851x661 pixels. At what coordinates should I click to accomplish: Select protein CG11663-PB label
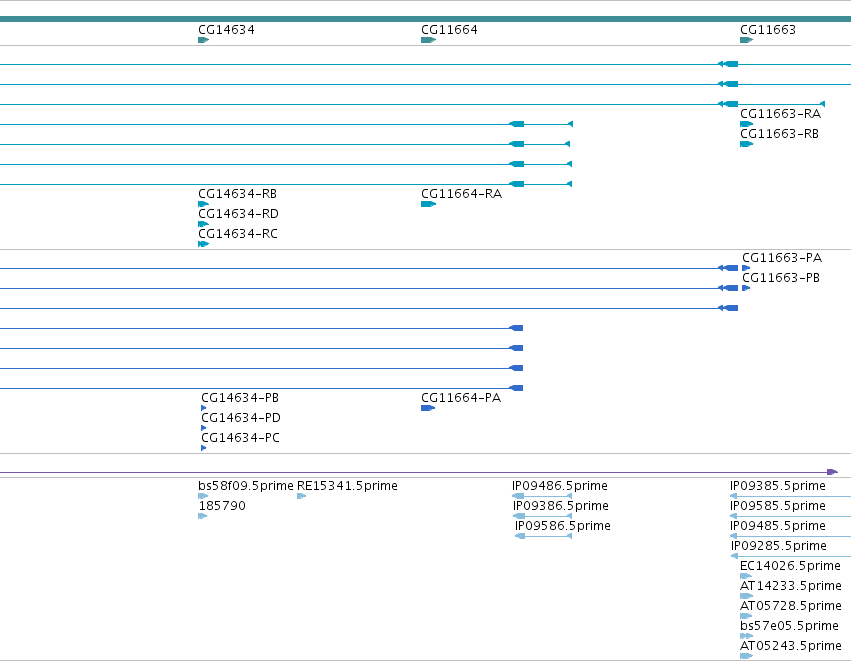pos(781,278)
